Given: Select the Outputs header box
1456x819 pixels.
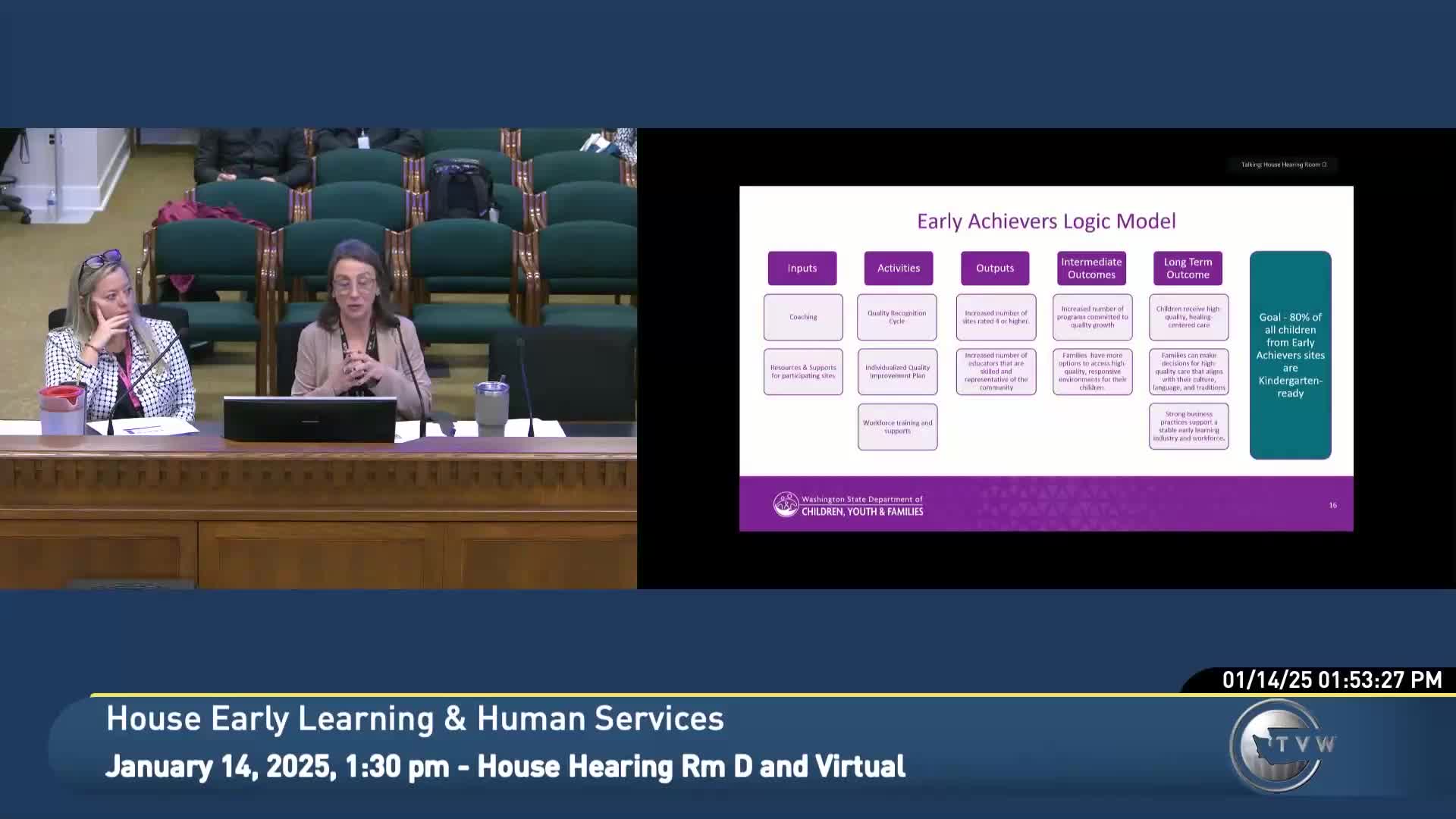Looking at the screenshot, I should coord(994,268).
